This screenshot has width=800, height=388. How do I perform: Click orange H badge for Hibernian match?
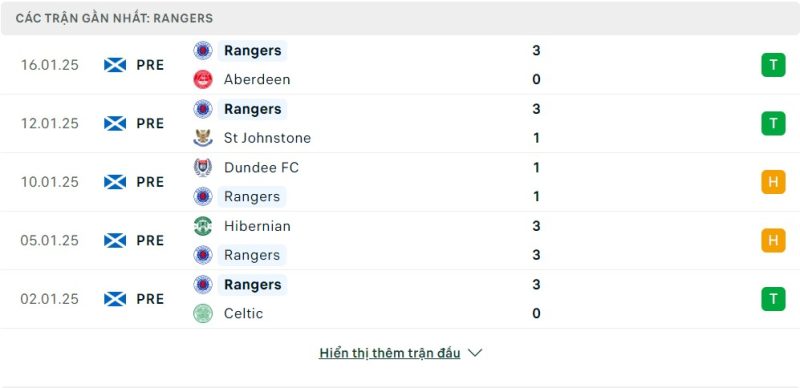pyautogui.click(x=773, y=240)
